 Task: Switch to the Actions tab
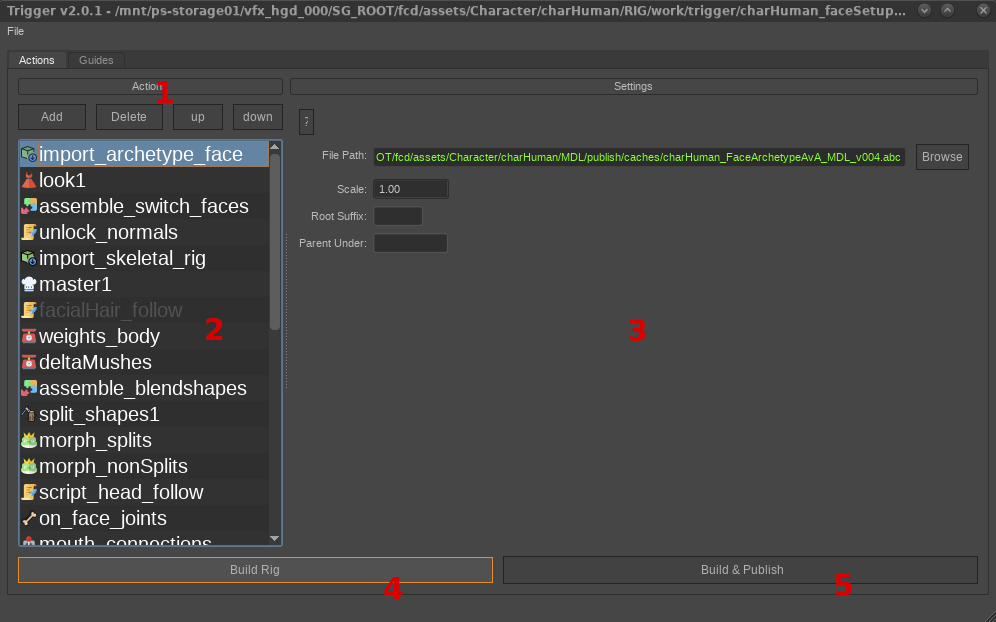pos(36,60)
